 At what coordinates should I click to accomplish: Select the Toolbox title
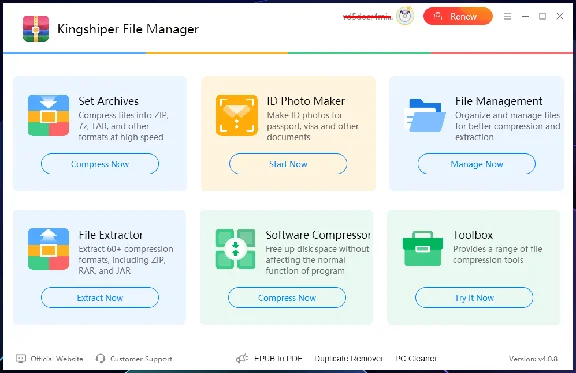[473, 235]
